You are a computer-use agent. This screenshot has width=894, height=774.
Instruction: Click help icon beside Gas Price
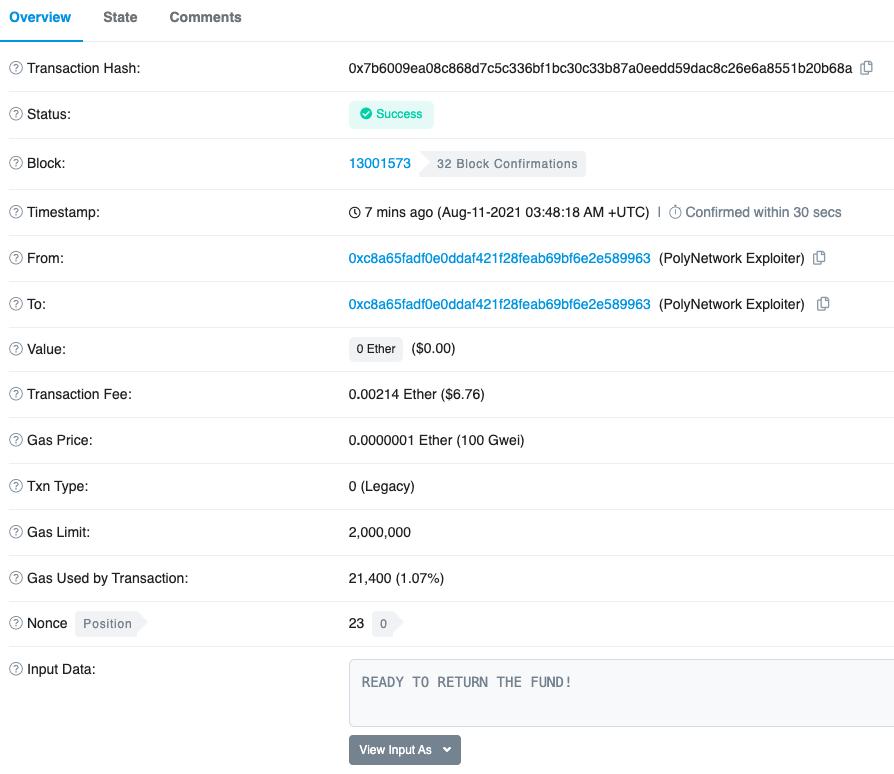pyautogui.click(x=15, y=440)
